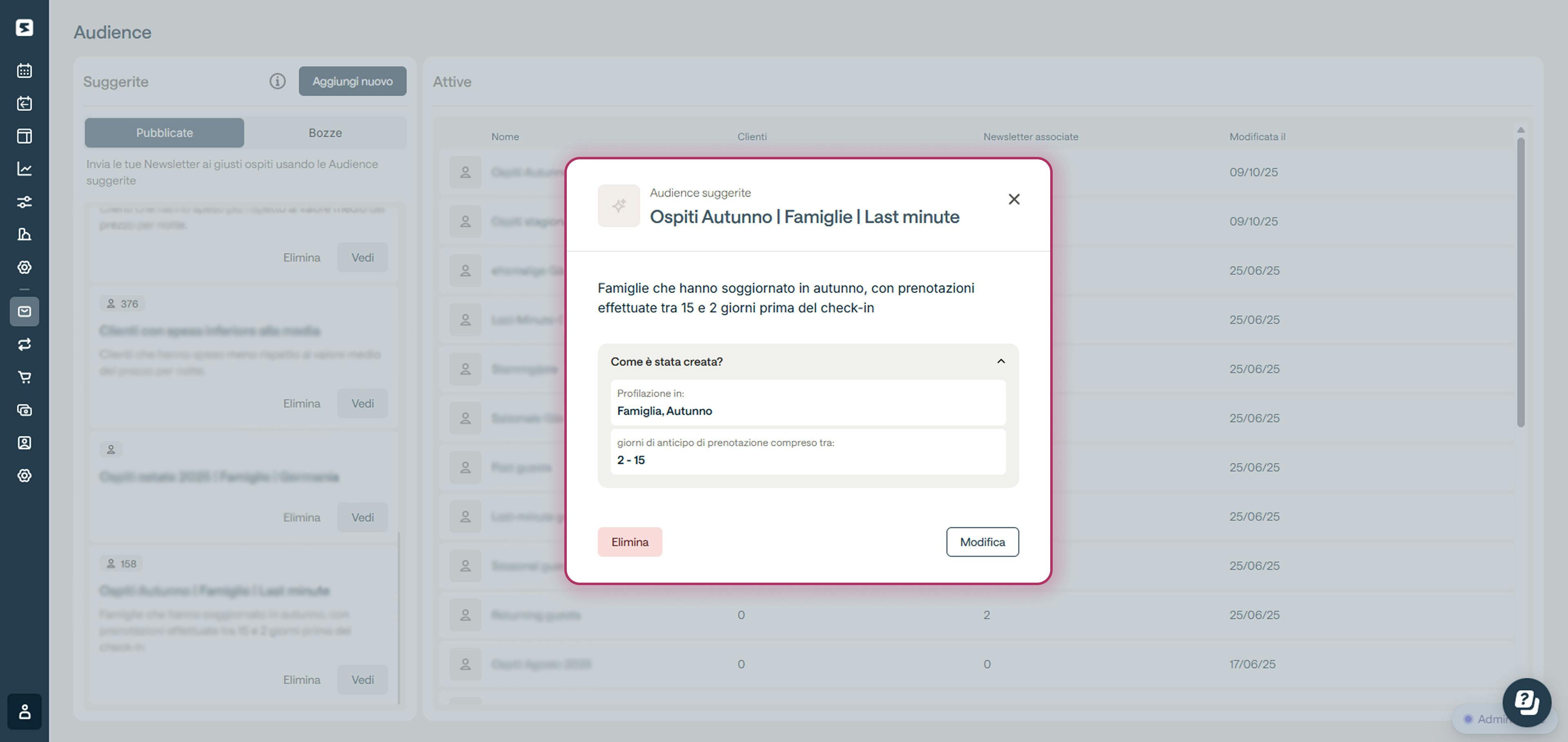Open the analytics line chart icon
The width and height of the screenshot is (1568, 742).
[x=24, y=169]
